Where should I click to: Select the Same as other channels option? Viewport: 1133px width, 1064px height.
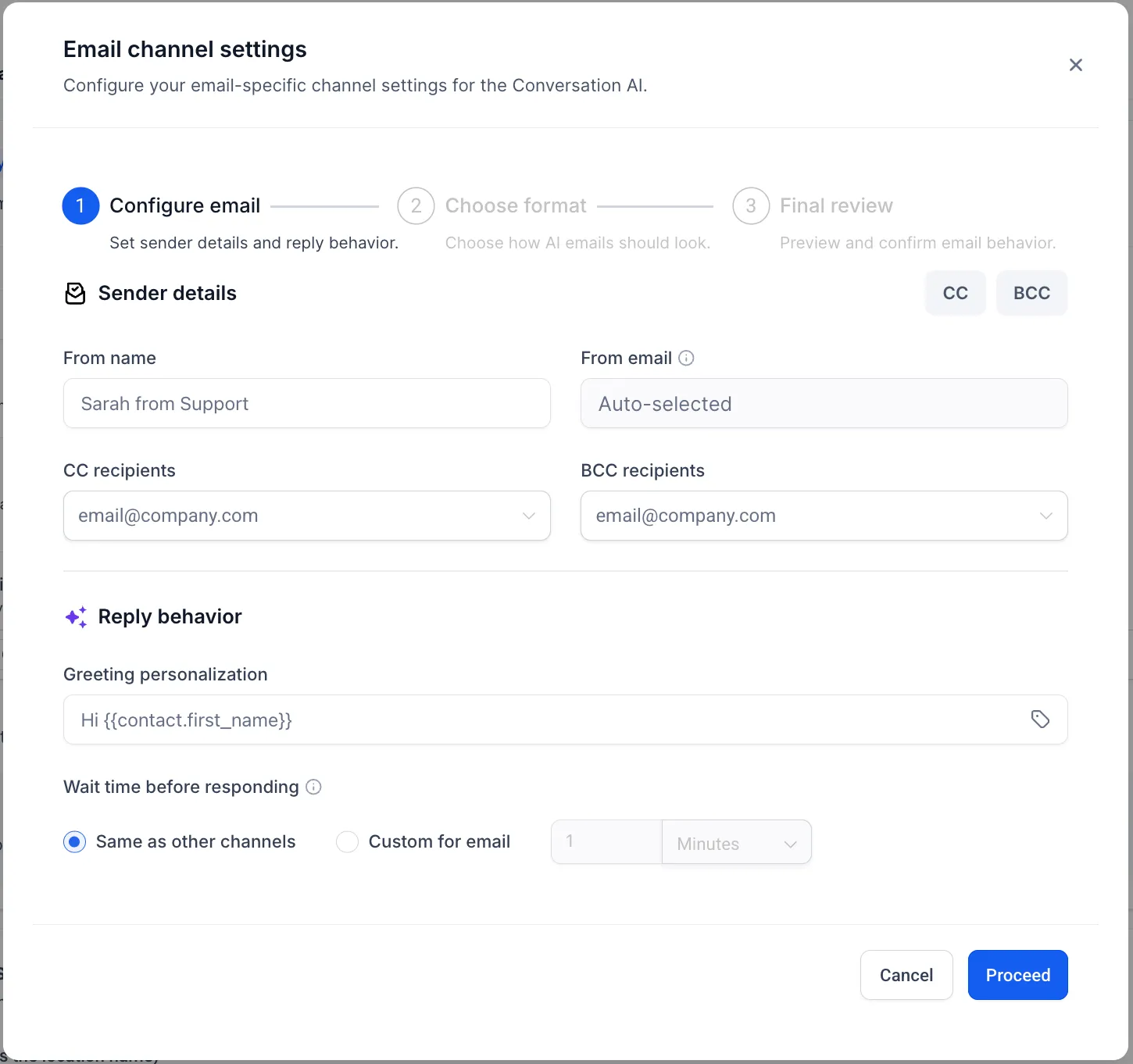coord(74,841)
